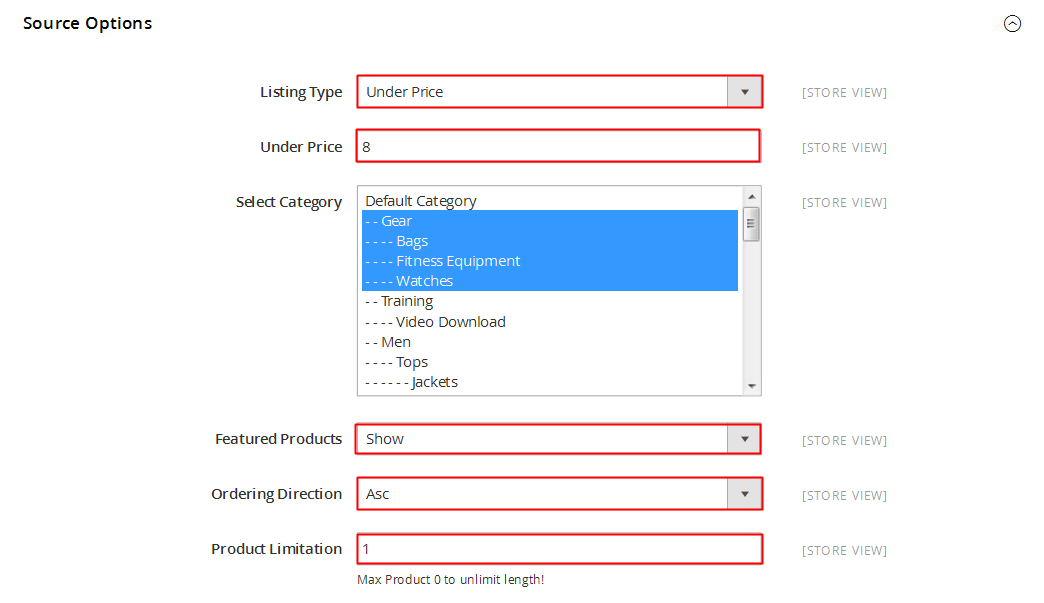Select the Men category

click(x=550, y=342)
